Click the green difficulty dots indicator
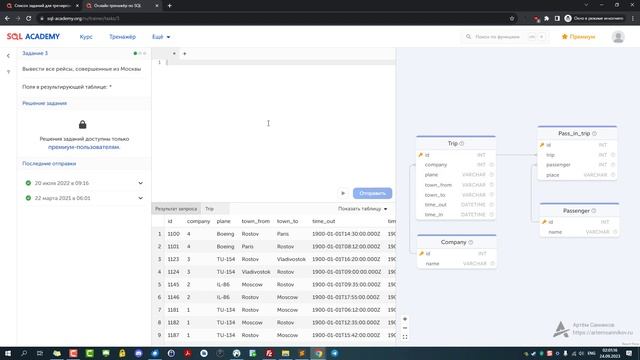640x360 pixels. pos(140,53)
